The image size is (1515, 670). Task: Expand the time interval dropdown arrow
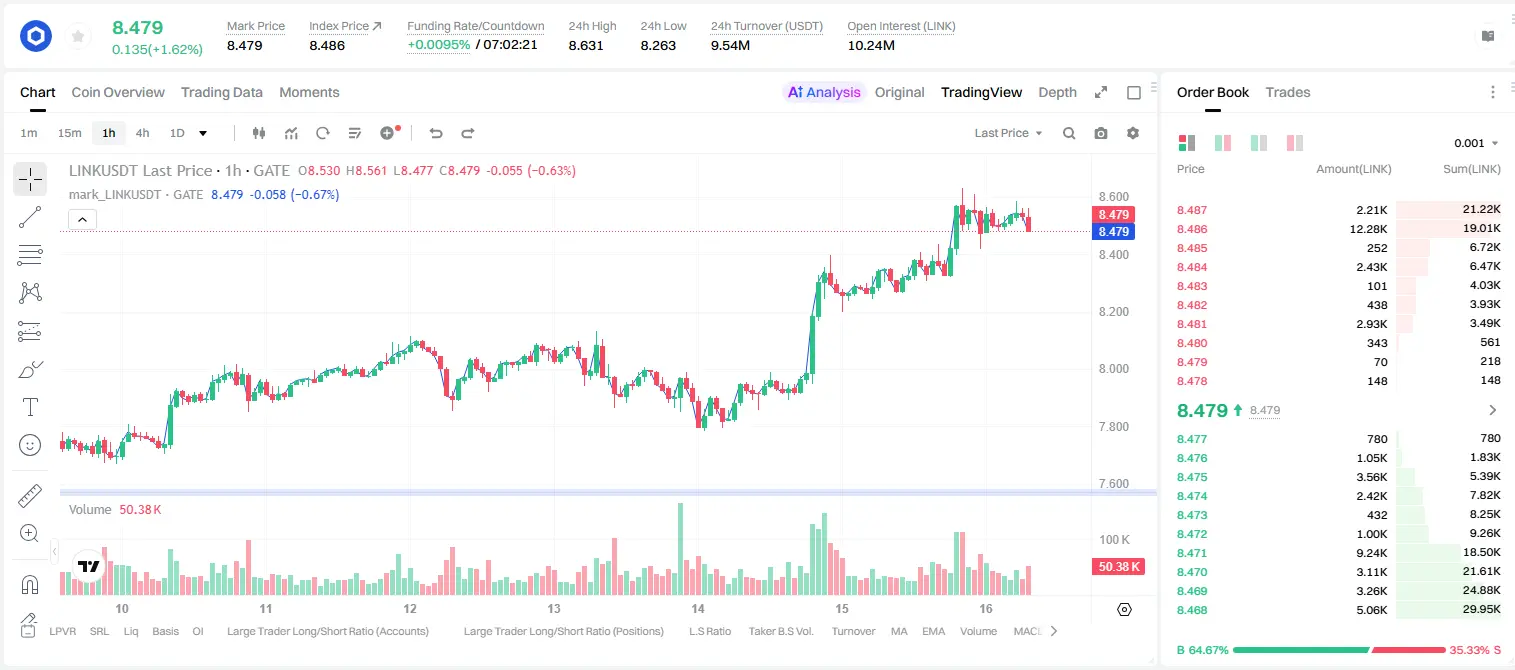(x=203, y=133)
